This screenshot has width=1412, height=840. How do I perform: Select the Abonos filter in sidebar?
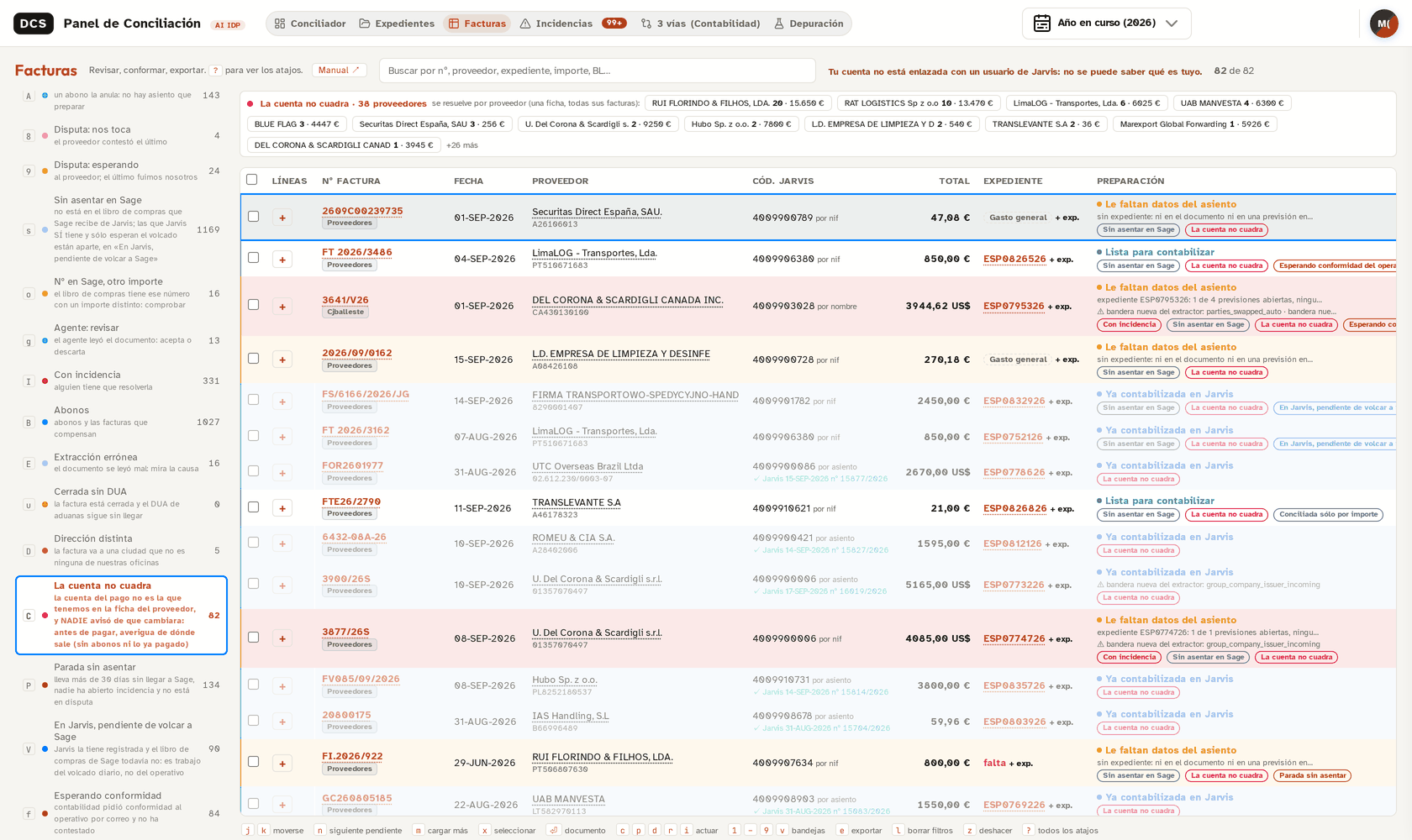[121, 422]
